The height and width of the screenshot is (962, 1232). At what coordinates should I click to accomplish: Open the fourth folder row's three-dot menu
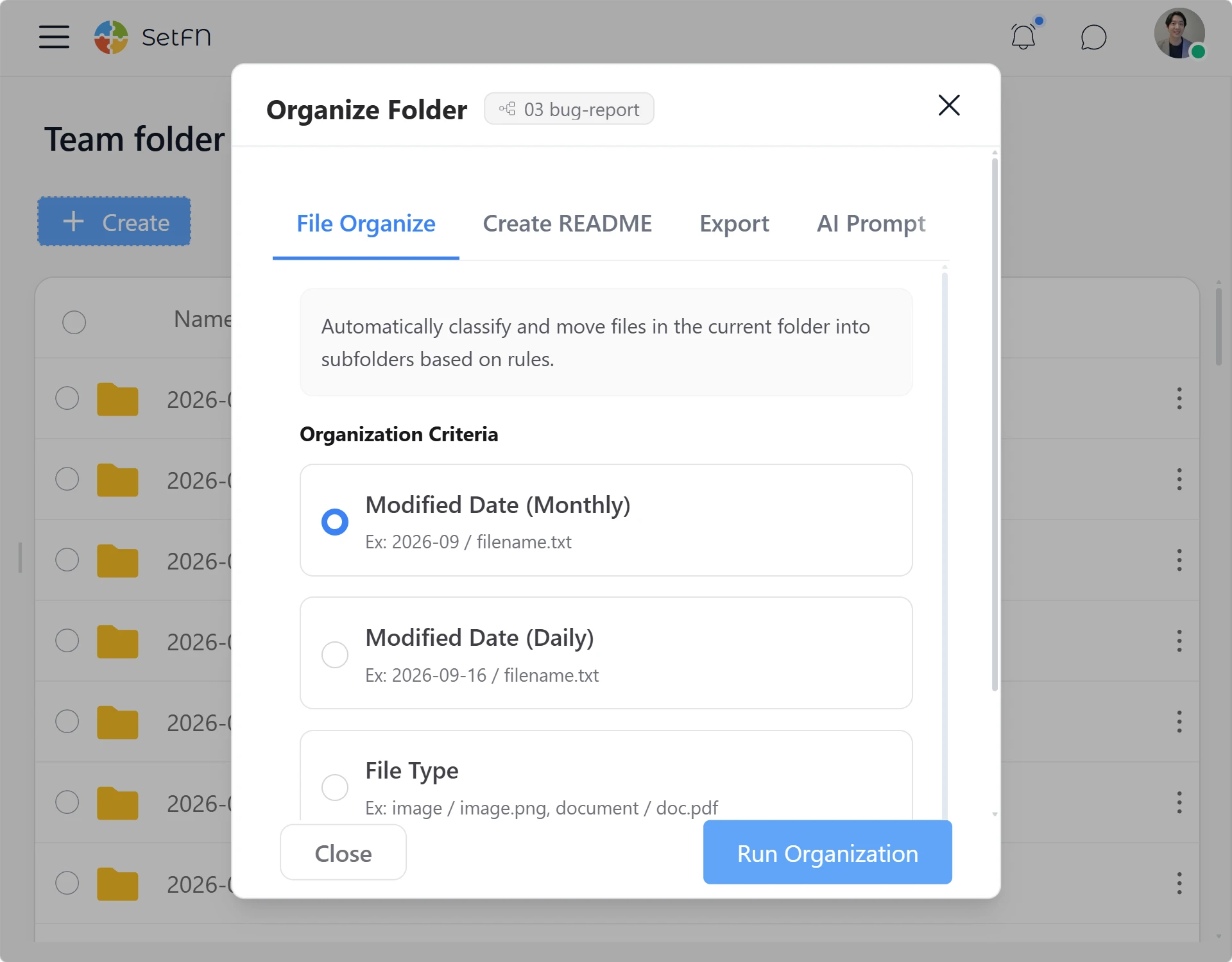coord(1179,641)
